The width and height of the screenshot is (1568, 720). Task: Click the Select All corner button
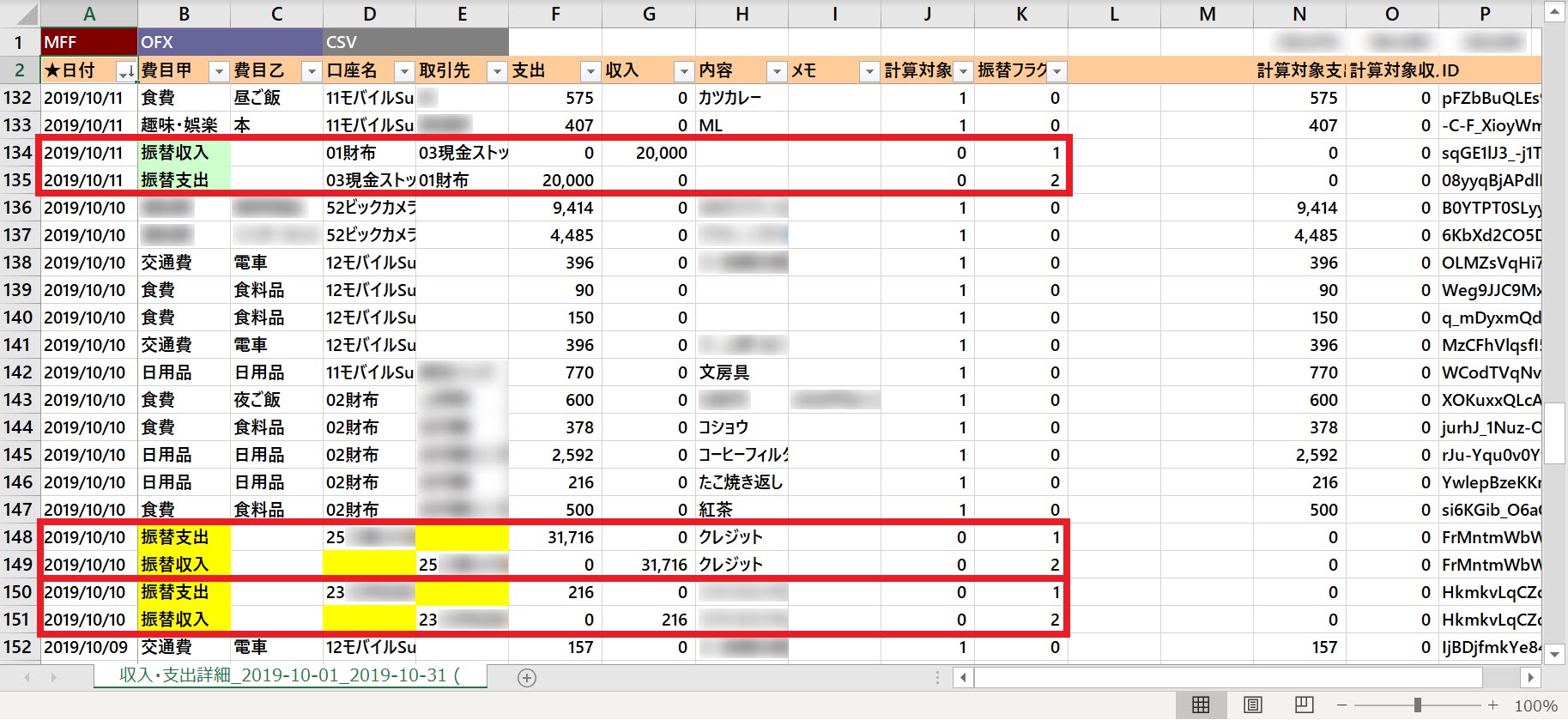pyautogui.click(x=20, y=14)
